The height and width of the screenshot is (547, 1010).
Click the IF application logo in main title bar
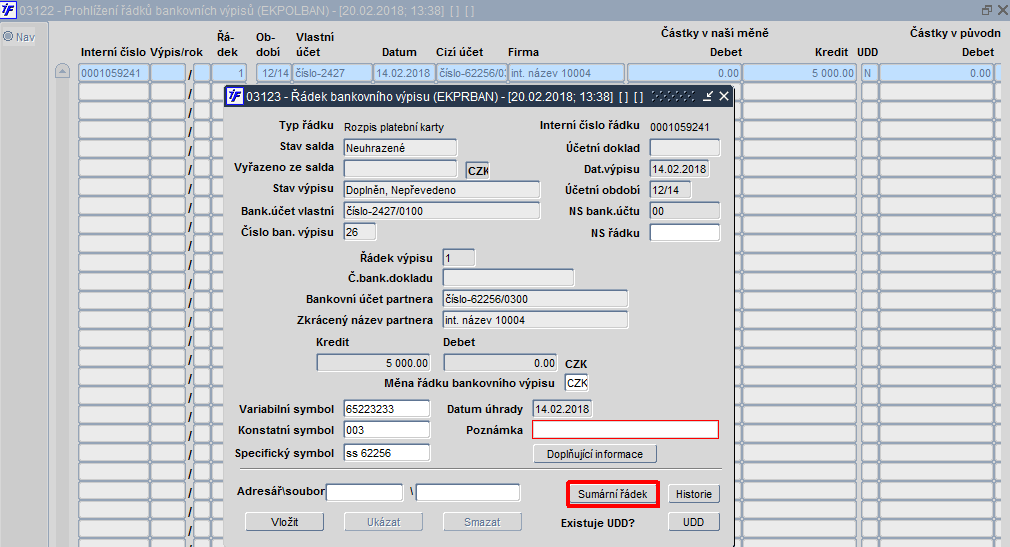[x=8, y=10]
